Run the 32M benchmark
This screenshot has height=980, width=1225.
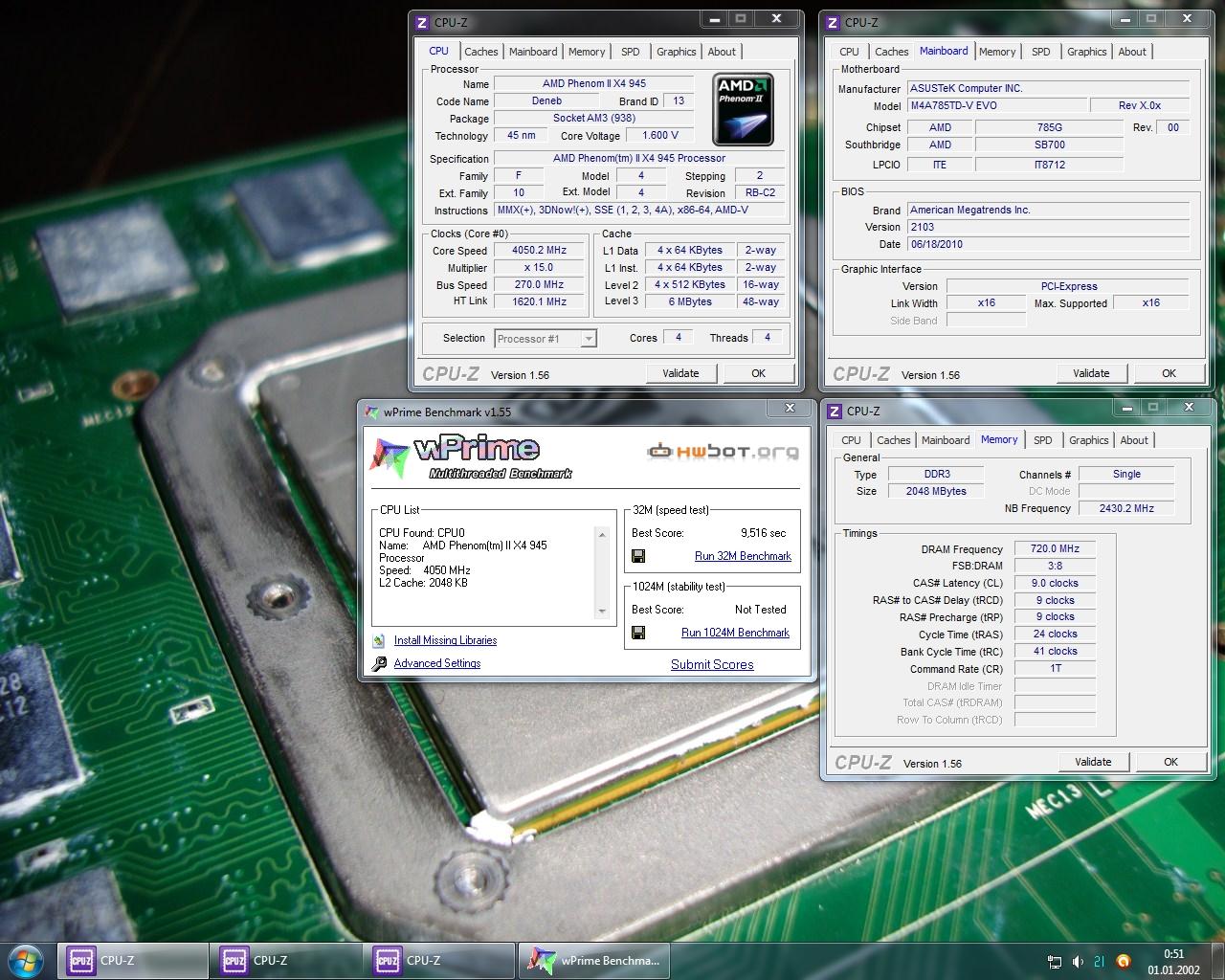click(x=743, y=556)
